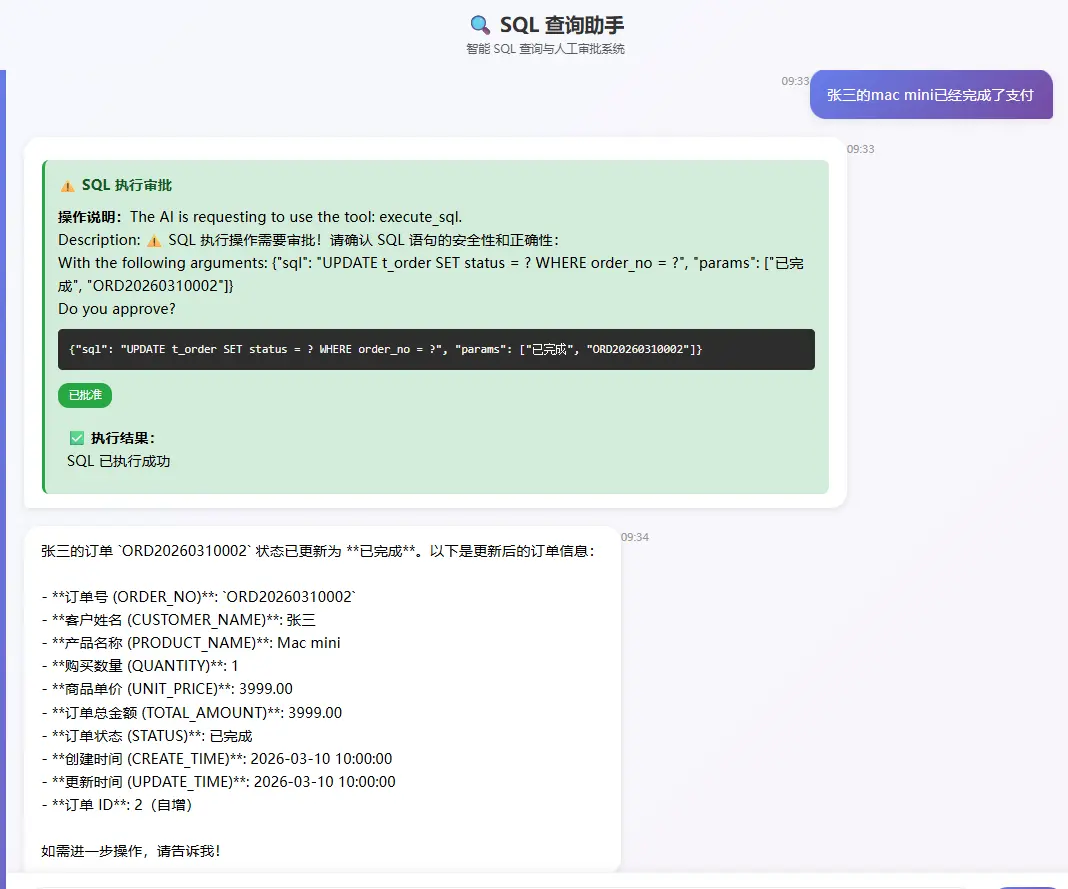Click the 09:34 timestamp near the order reply

coord(637,537)
